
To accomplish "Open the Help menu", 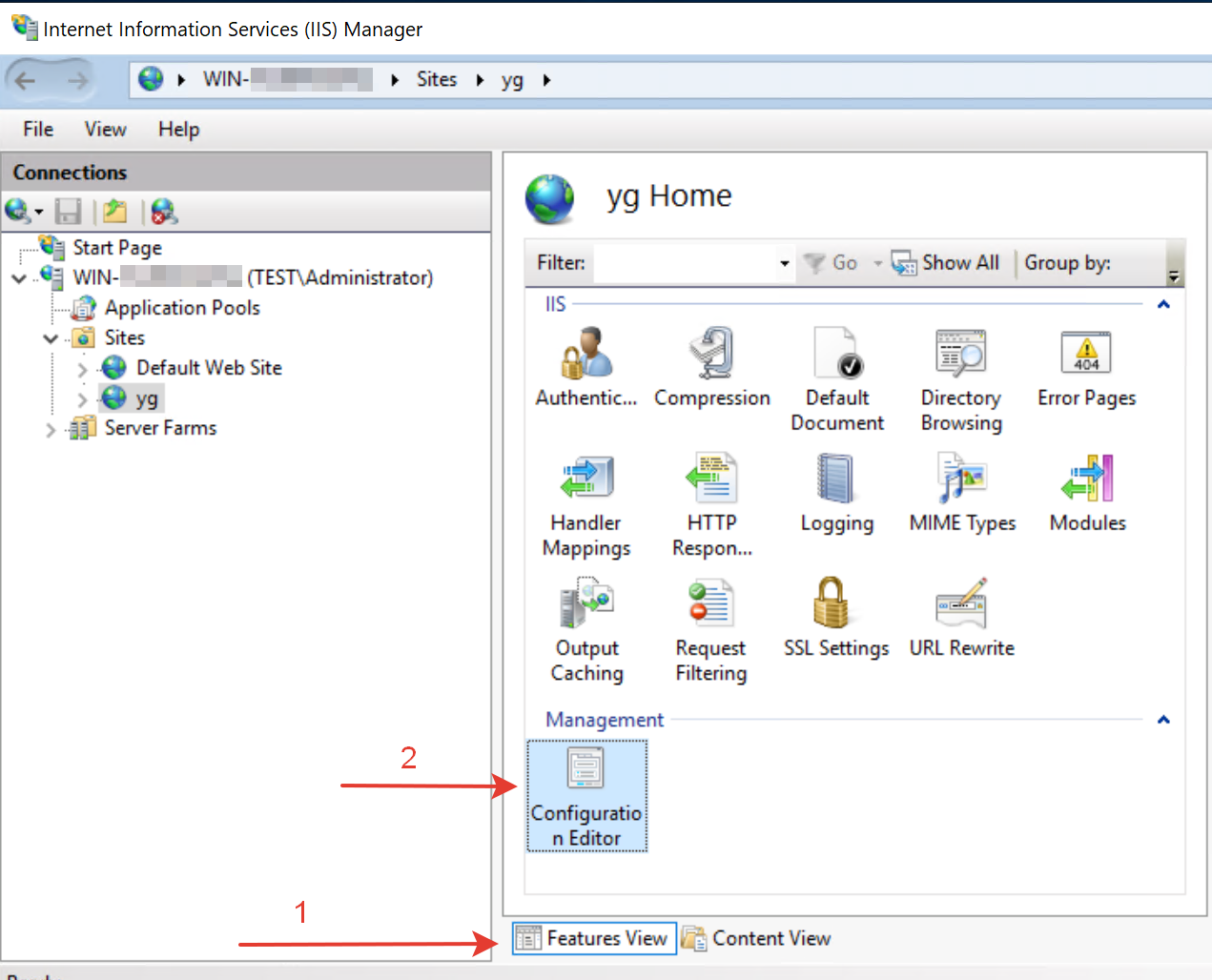I will 178,130.
